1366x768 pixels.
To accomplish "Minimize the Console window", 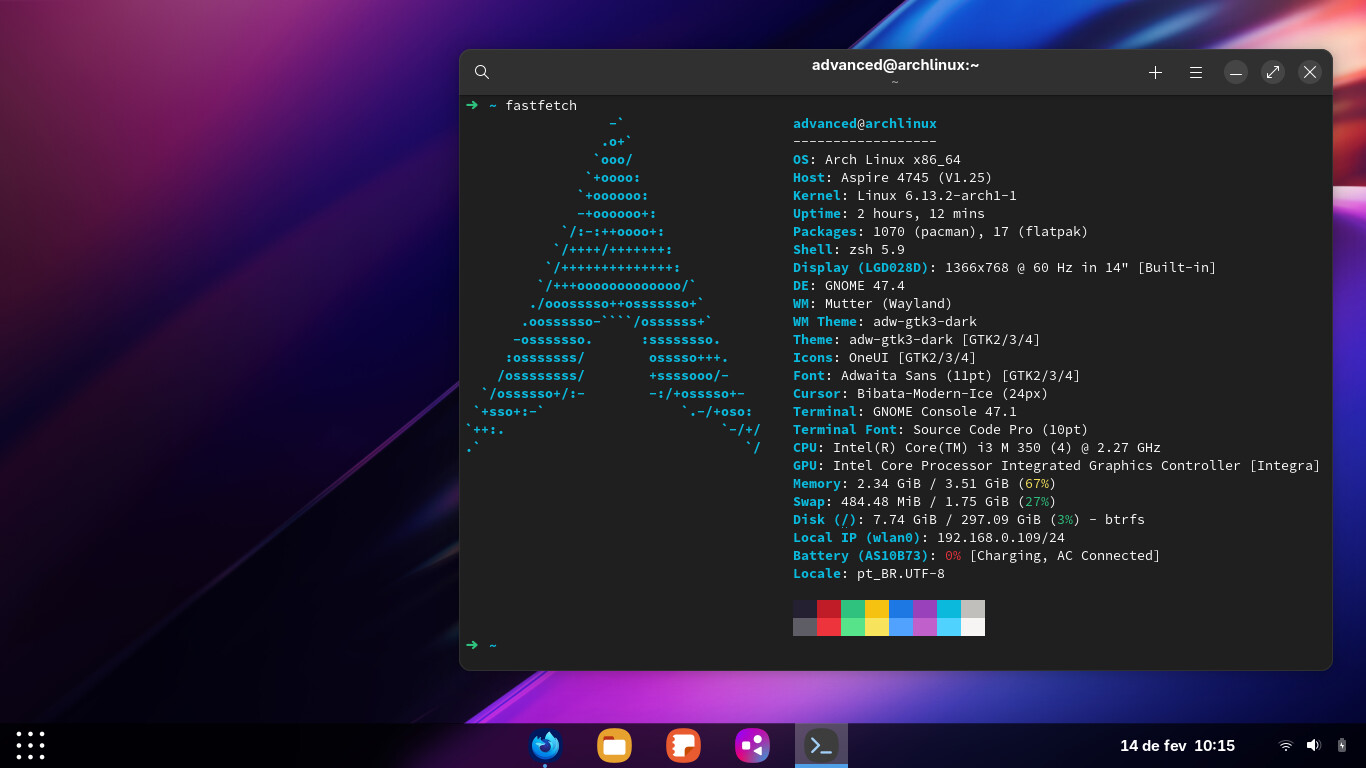I will (x=1236, y=72).
